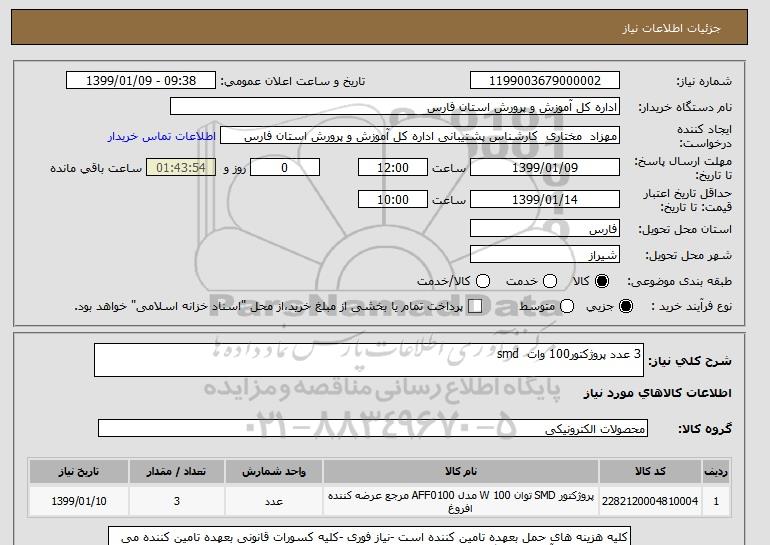Image resolution: width=770 pixels, height=545 pixels.
Task: Click the goods group field محصولات الکترونیکی
Action: click(373, 428)
